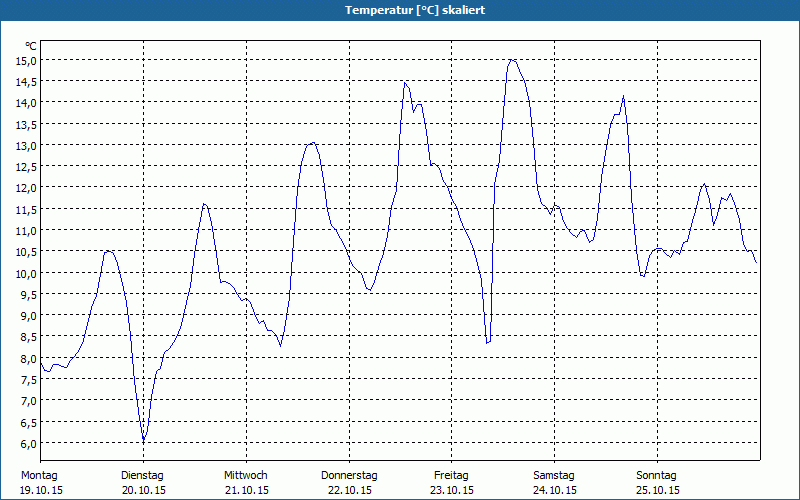Viewport: 800px width, 500px height.
Task: Click the Samstag day label
Action: tap(554, 476)
